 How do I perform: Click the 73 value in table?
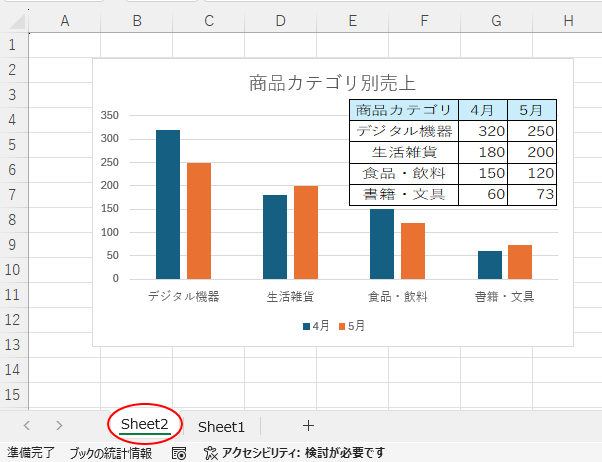click(x=532, y=195)
